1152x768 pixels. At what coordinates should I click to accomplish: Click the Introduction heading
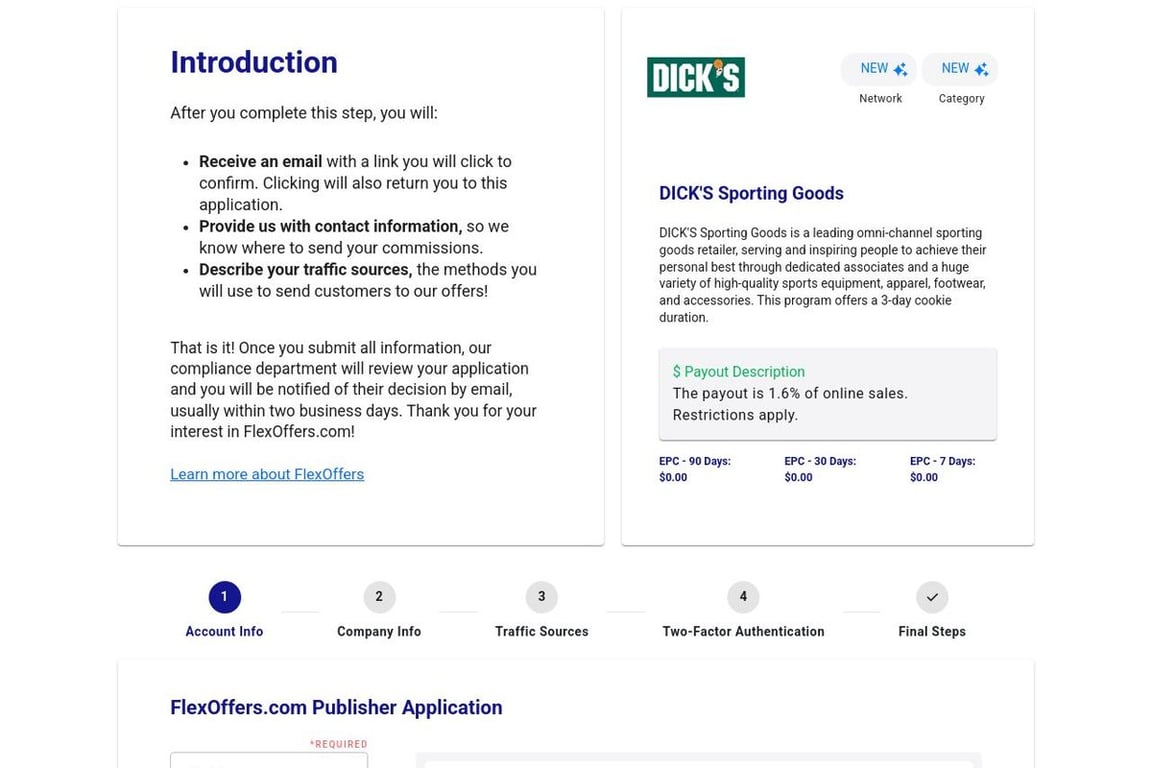[x=253, y=62]
